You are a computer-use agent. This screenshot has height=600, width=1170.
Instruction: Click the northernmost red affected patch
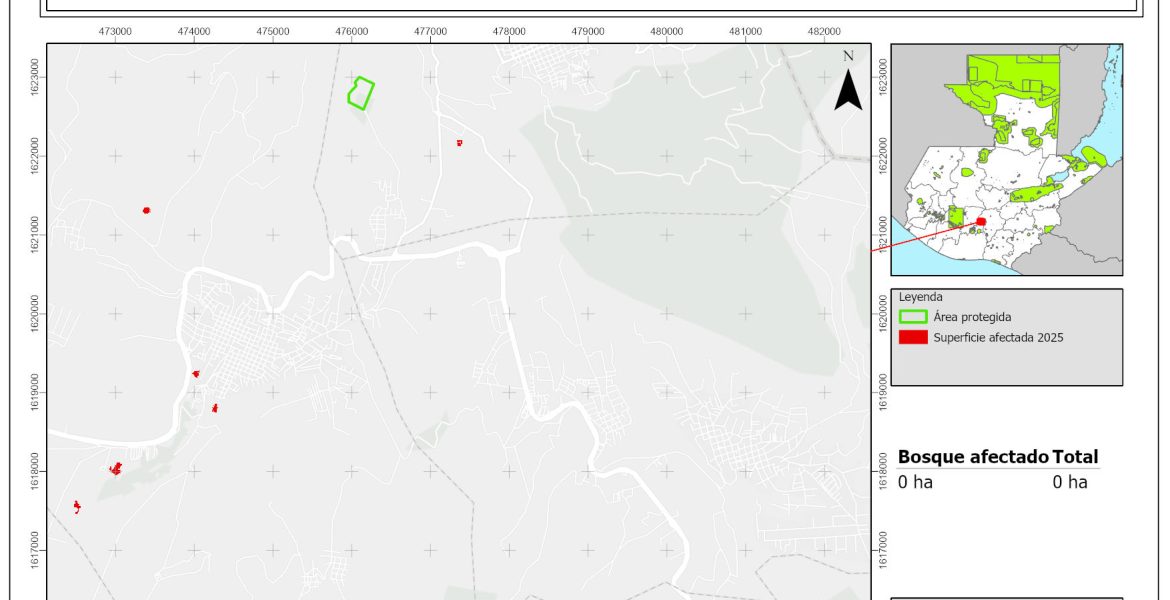[x=459, y=143]
